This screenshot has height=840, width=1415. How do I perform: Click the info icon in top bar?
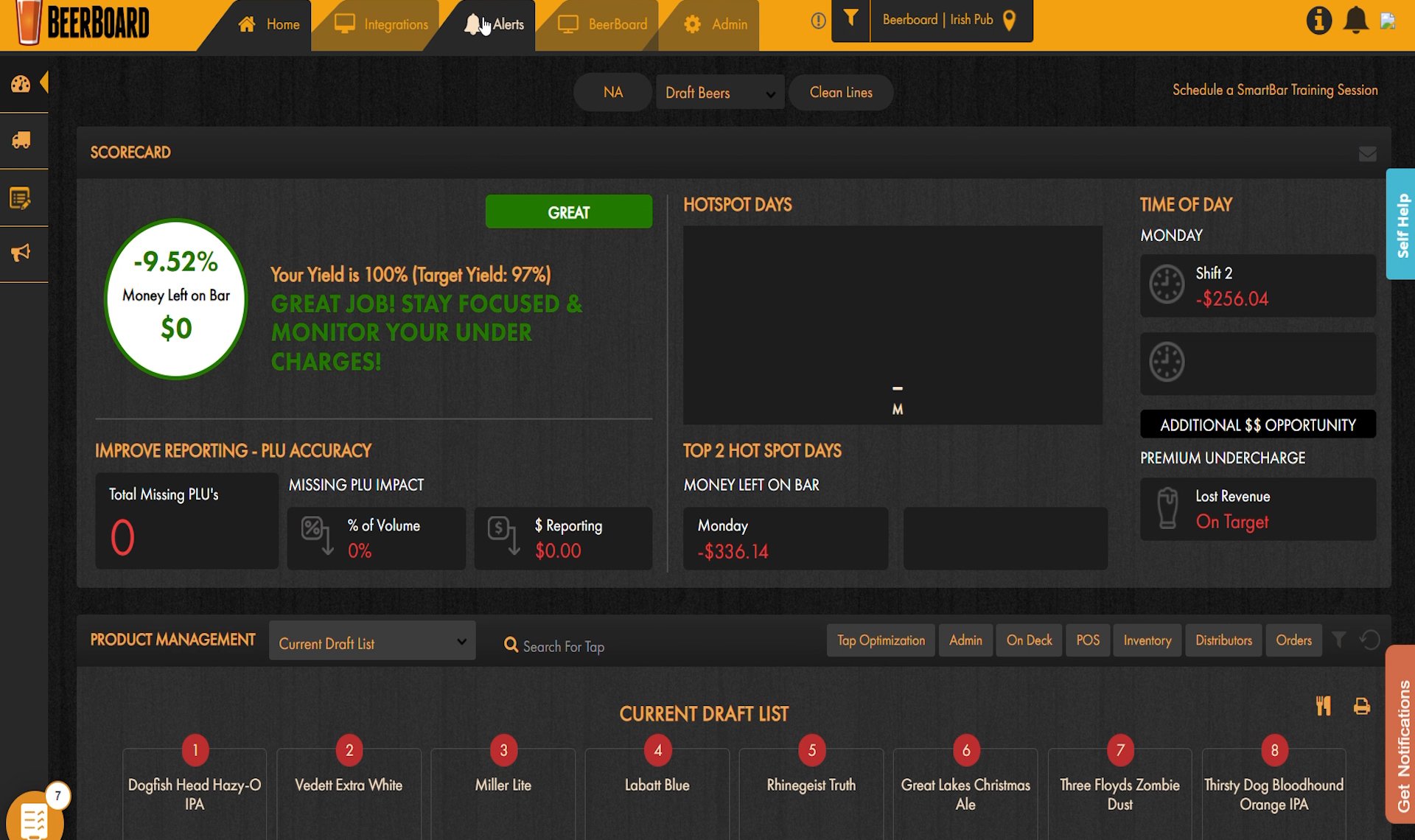[1318, 21]
